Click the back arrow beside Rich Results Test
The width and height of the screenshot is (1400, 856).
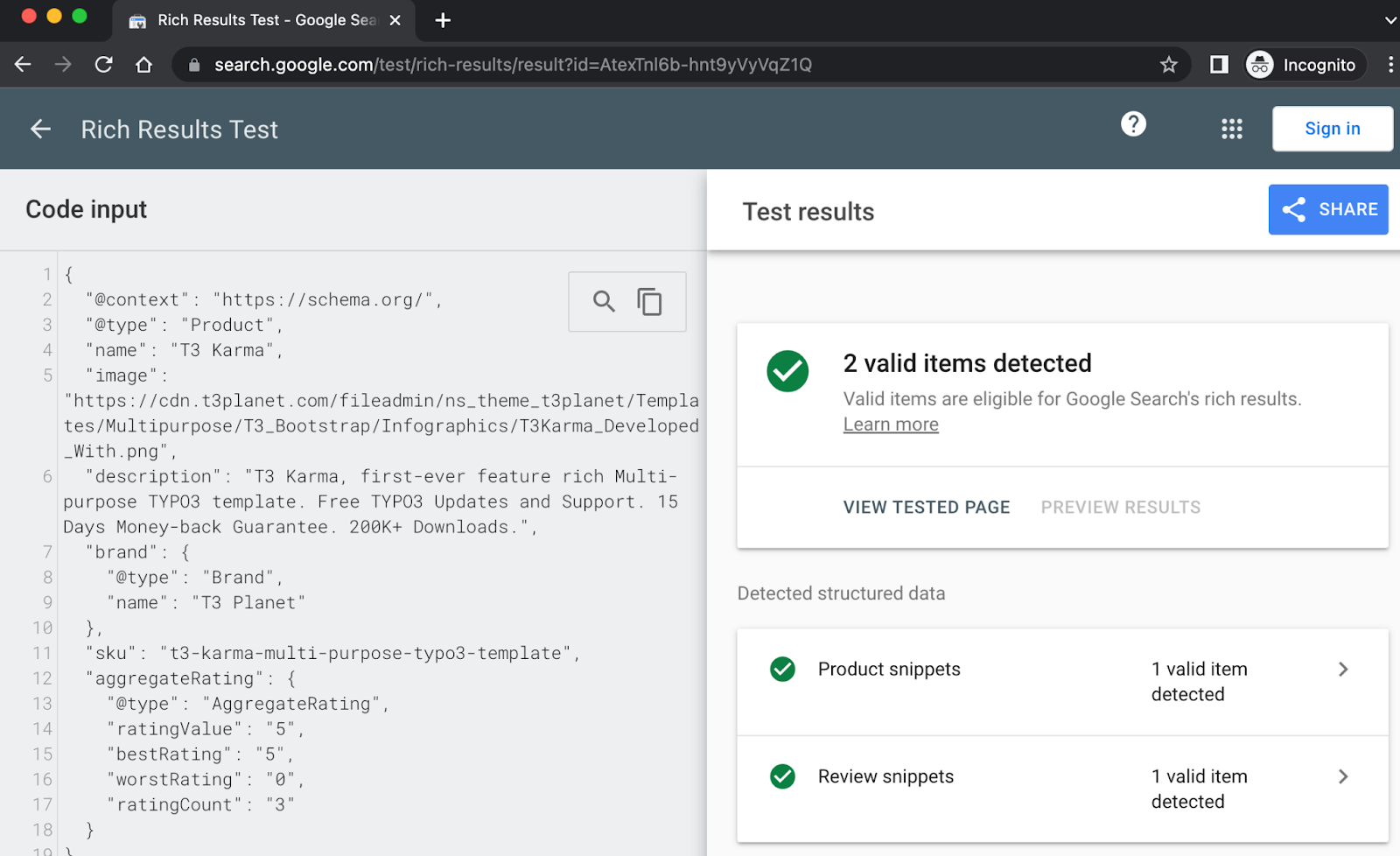40,129
